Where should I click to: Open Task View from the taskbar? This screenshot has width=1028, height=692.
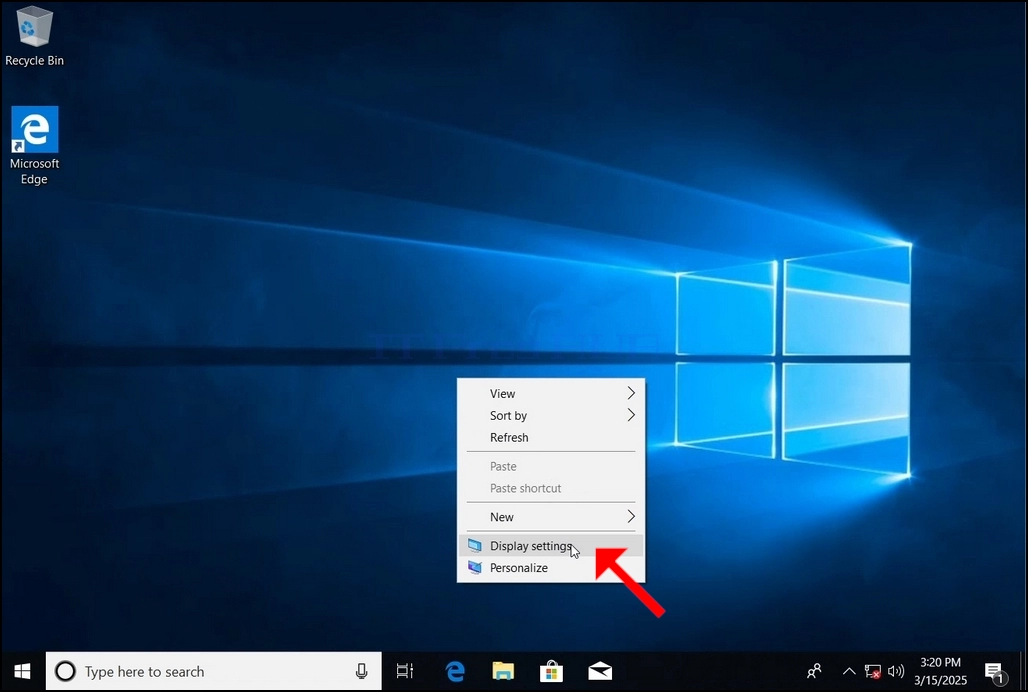[x=405, y=671]
